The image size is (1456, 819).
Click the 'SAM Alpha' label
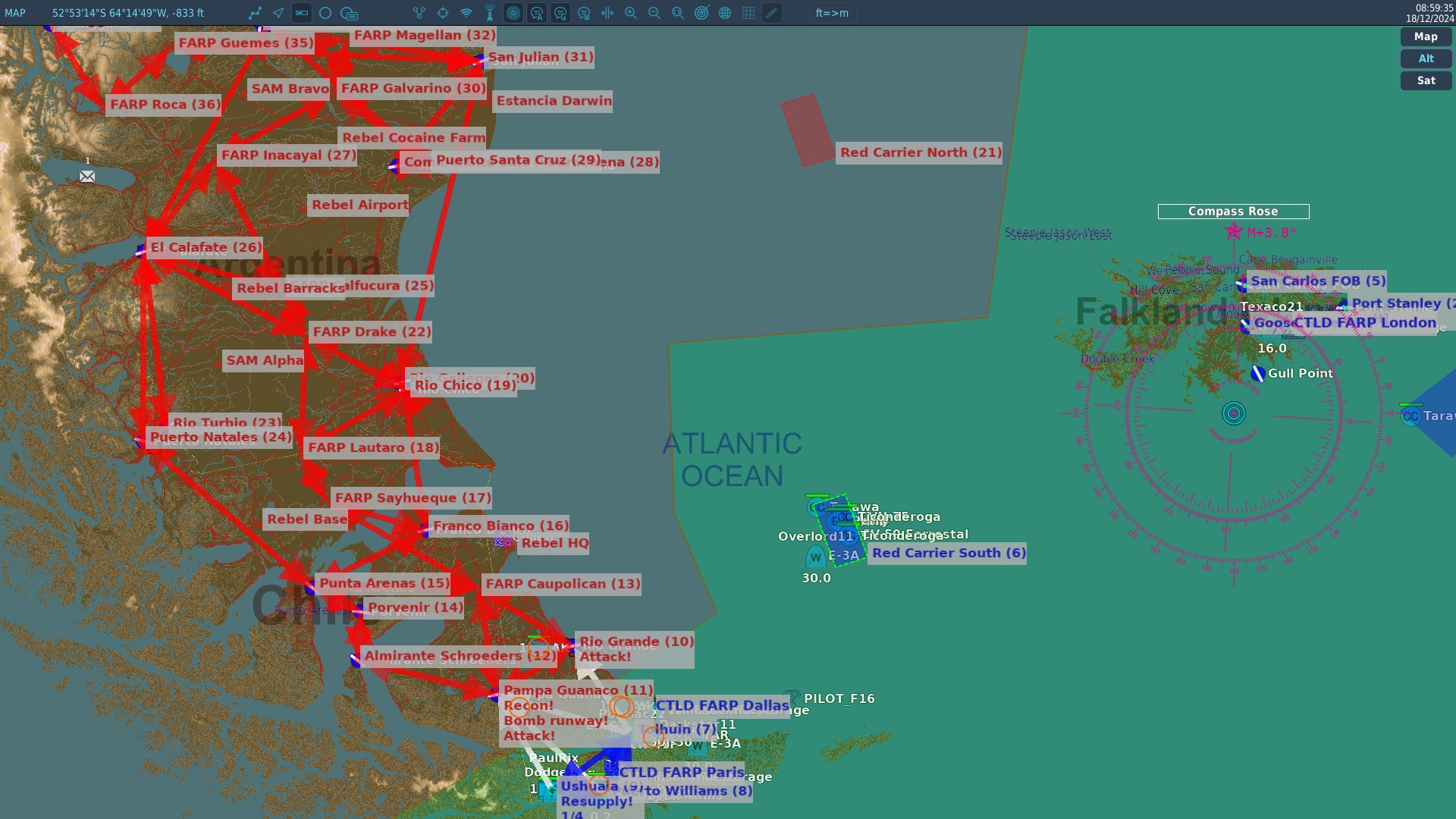point(265,360)
